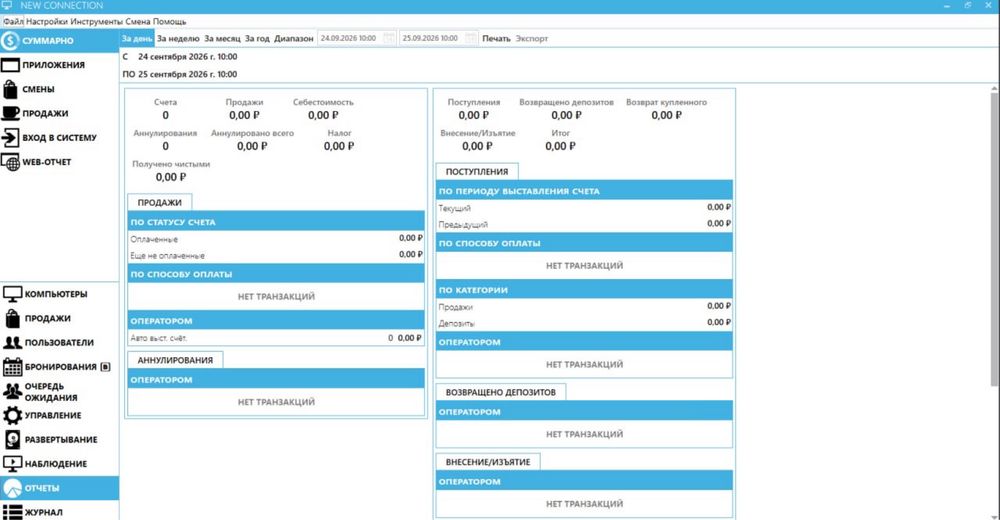Open the Настройки menu
This screenshot has height=520, width=1000.
click(47, 21)
